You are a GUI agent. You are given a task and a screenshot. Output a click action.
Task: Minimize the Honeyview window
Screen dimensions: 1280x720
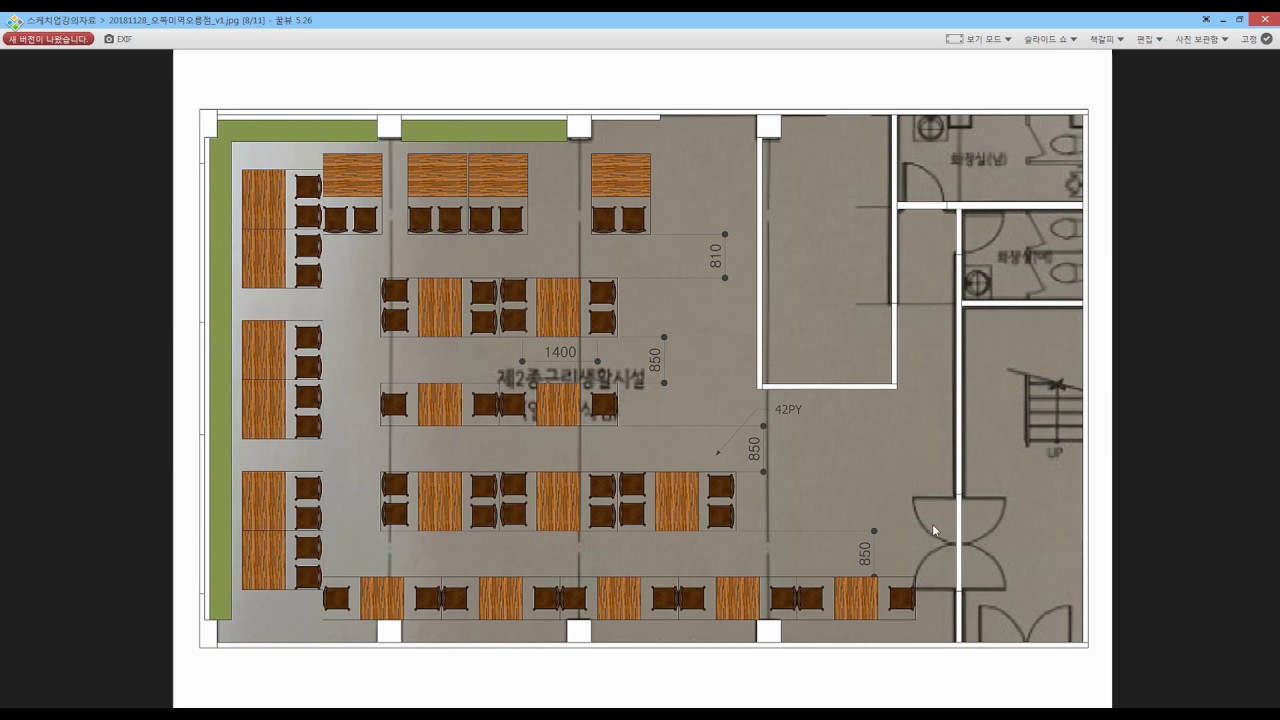[1223, 20]
